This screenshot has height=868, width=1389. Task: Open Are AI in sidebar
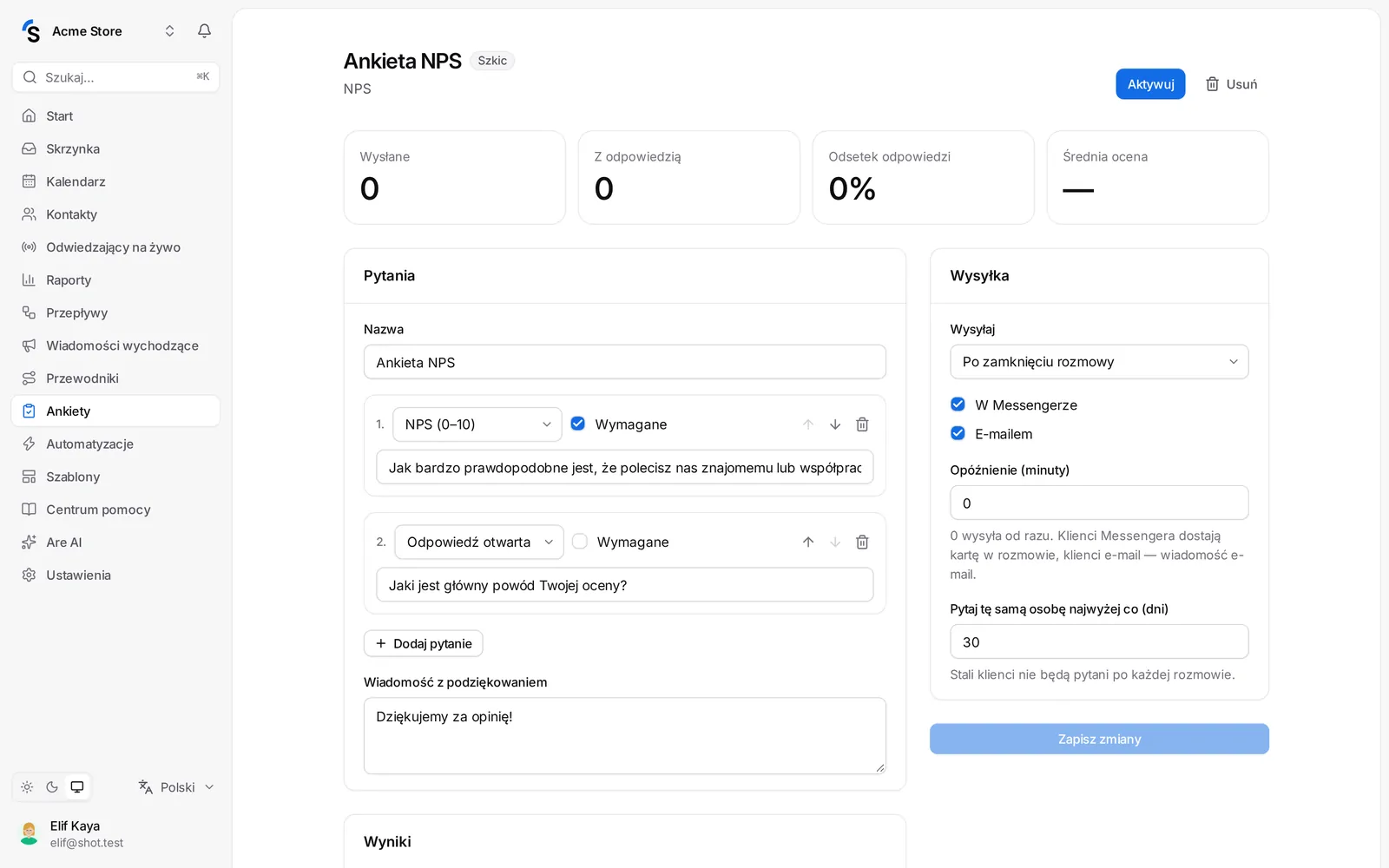coord(115,542)
